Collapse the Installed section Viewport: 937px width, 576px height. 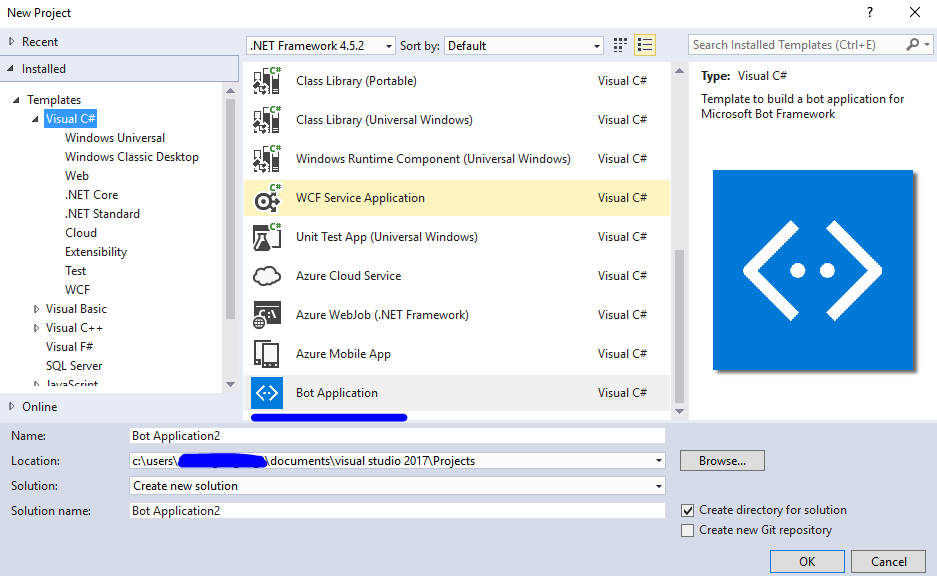tap(11, 69)
